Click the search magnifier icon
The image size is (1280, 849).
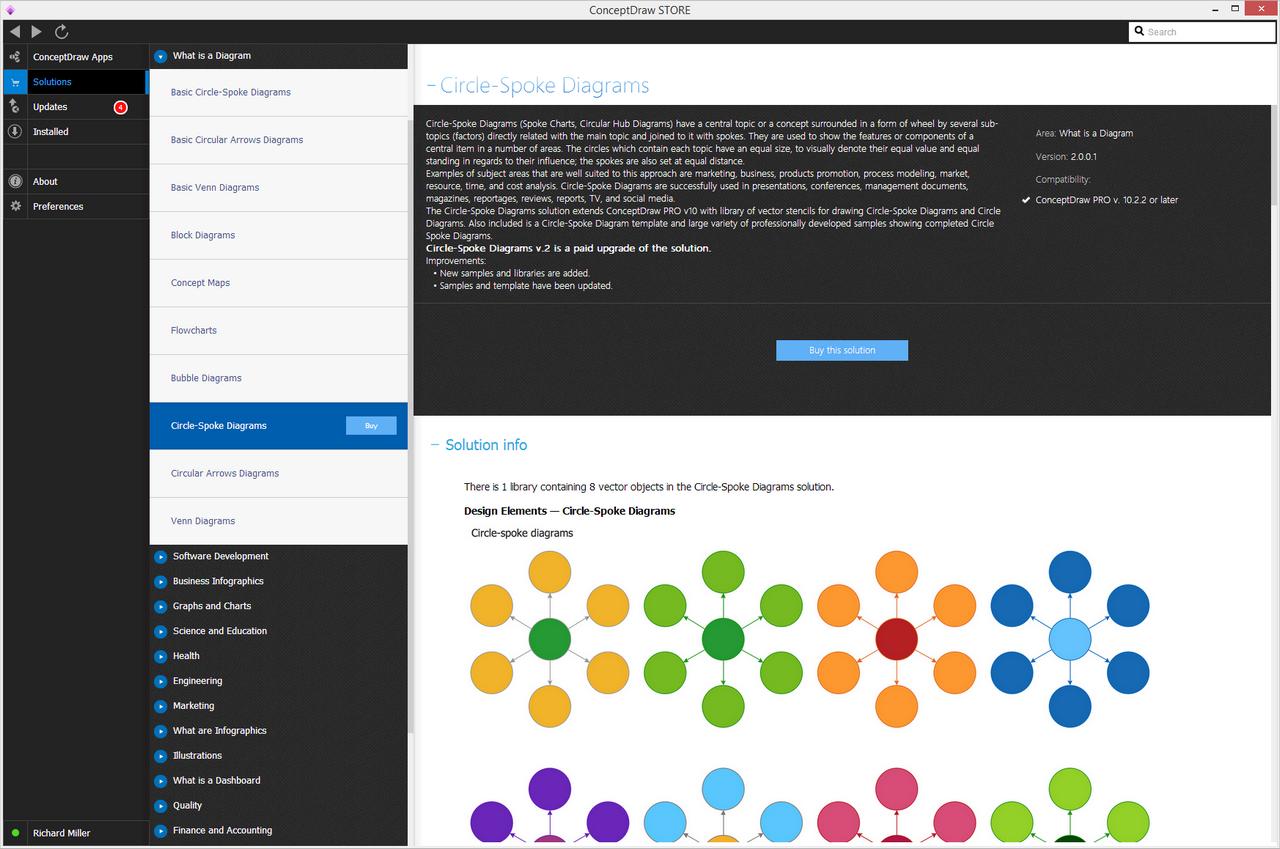(x=1140, y=32)
